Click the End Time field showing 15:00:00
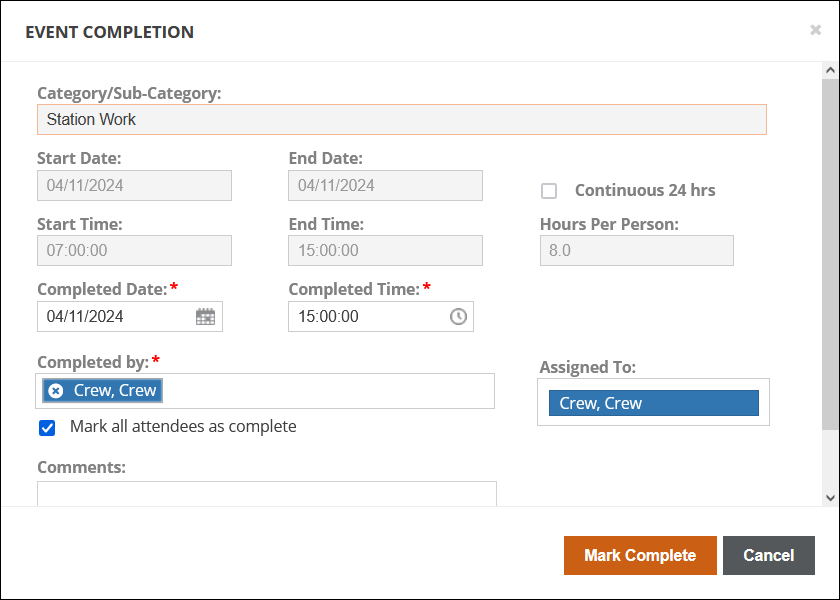This screenshot has width=840, height=600. coord(385,251)
